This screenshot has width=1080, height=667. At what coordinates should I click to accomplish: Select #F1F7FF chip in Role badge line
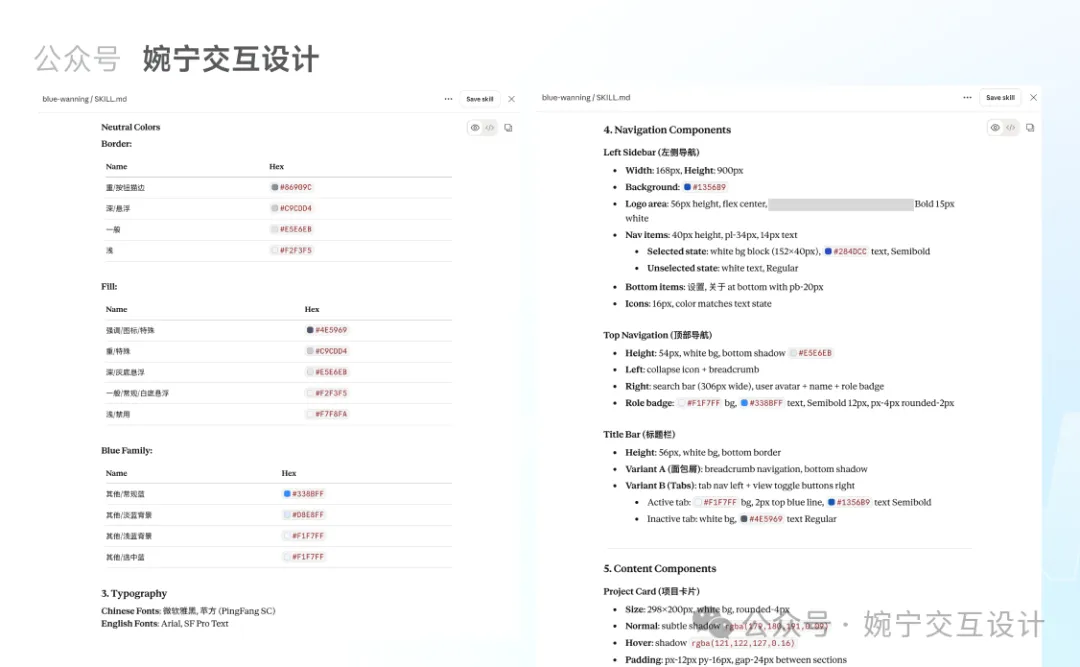click(x=700, y=403)
